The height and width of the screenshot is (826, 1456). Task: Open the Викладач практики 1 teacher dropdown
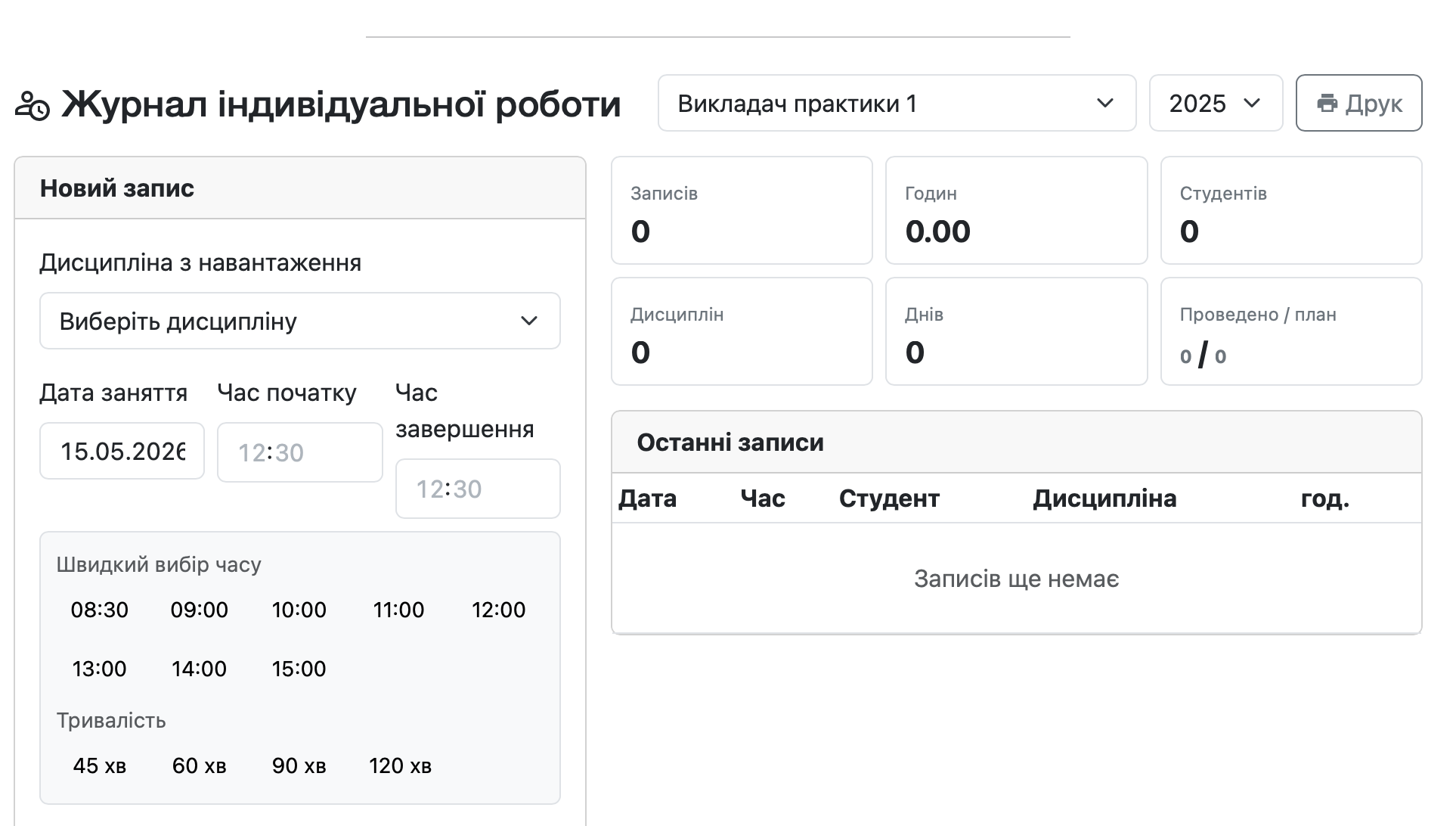coord(897,103)
